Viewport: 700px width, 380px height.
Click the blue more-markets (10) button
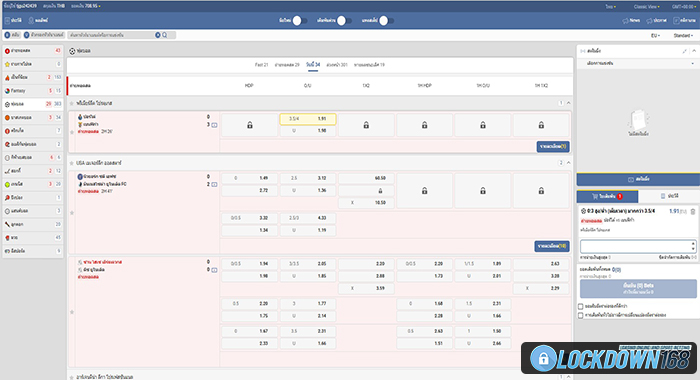click(x=552, y=246)
